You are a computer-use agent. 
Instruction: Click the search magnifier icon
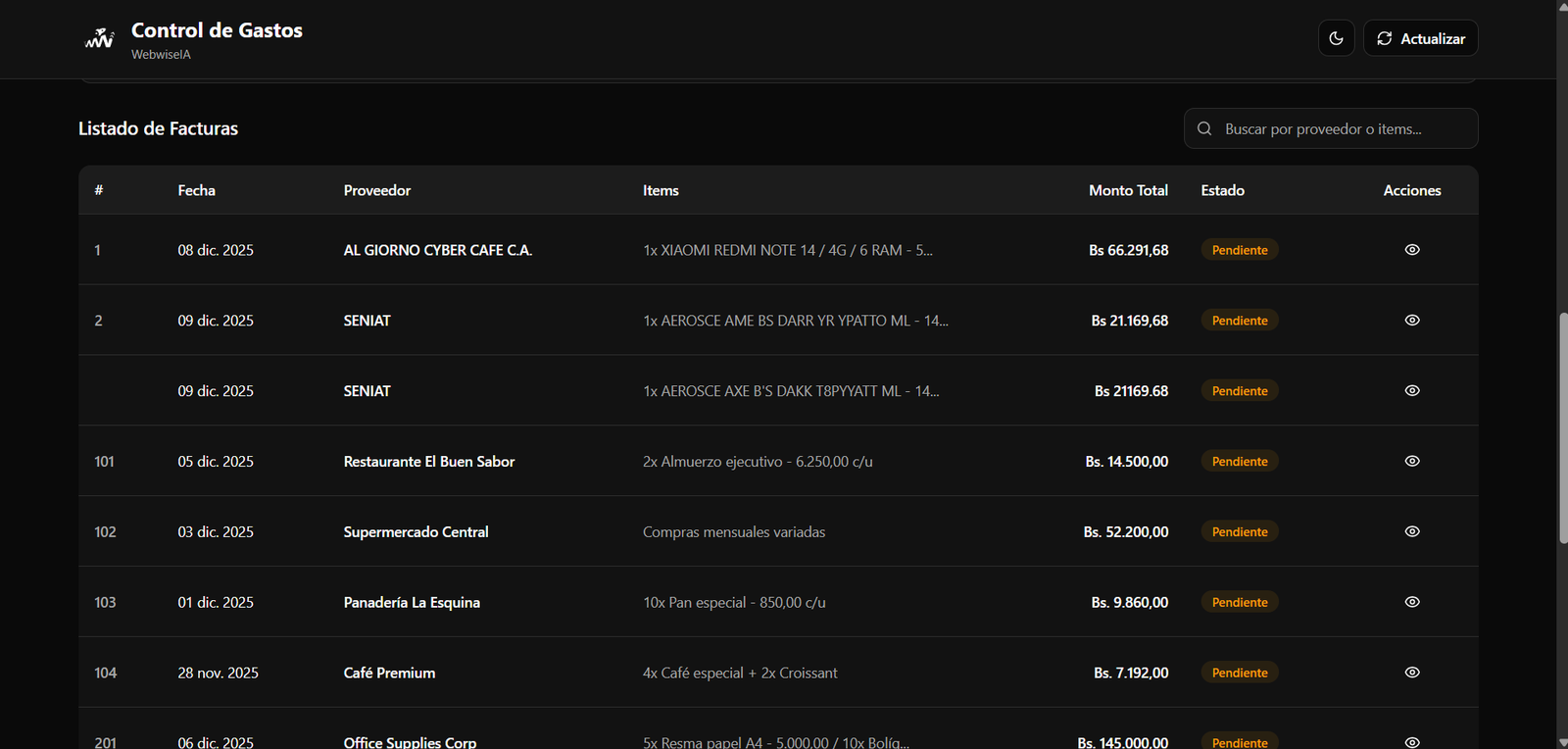[x=1204, y=128]
